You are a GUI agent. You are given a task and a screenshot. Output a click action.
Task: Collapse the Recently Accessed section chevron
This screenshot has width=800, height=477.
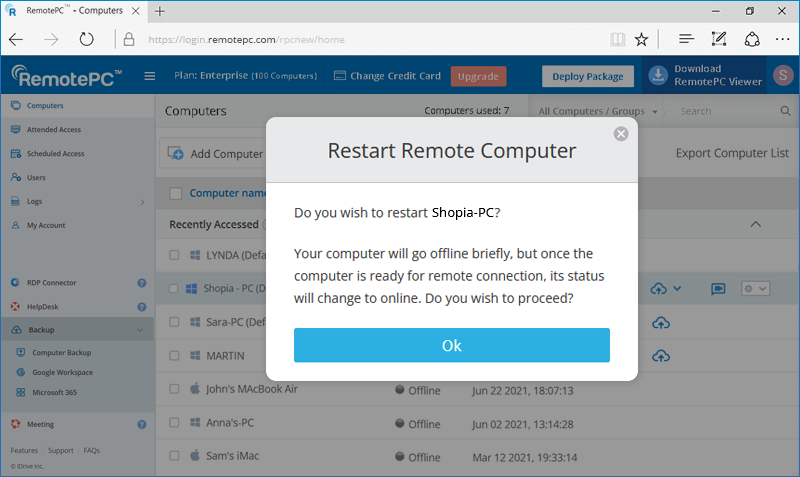click(x=756, y=224)
